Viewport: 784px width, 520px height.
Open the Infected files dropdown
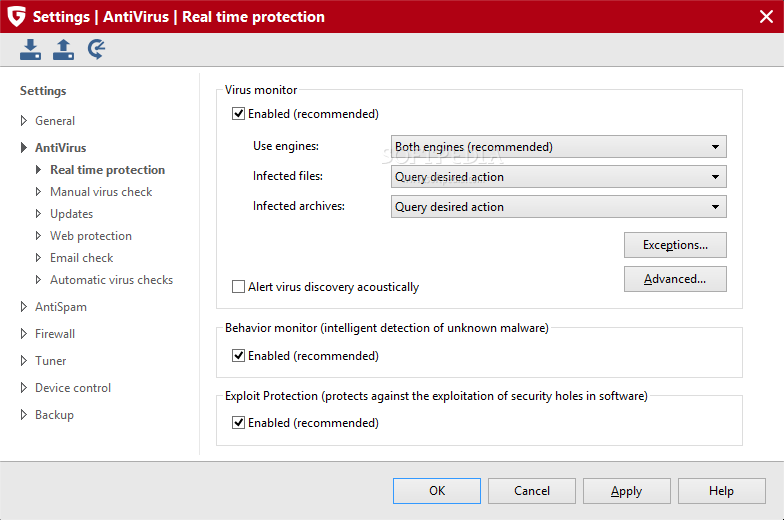558,177
